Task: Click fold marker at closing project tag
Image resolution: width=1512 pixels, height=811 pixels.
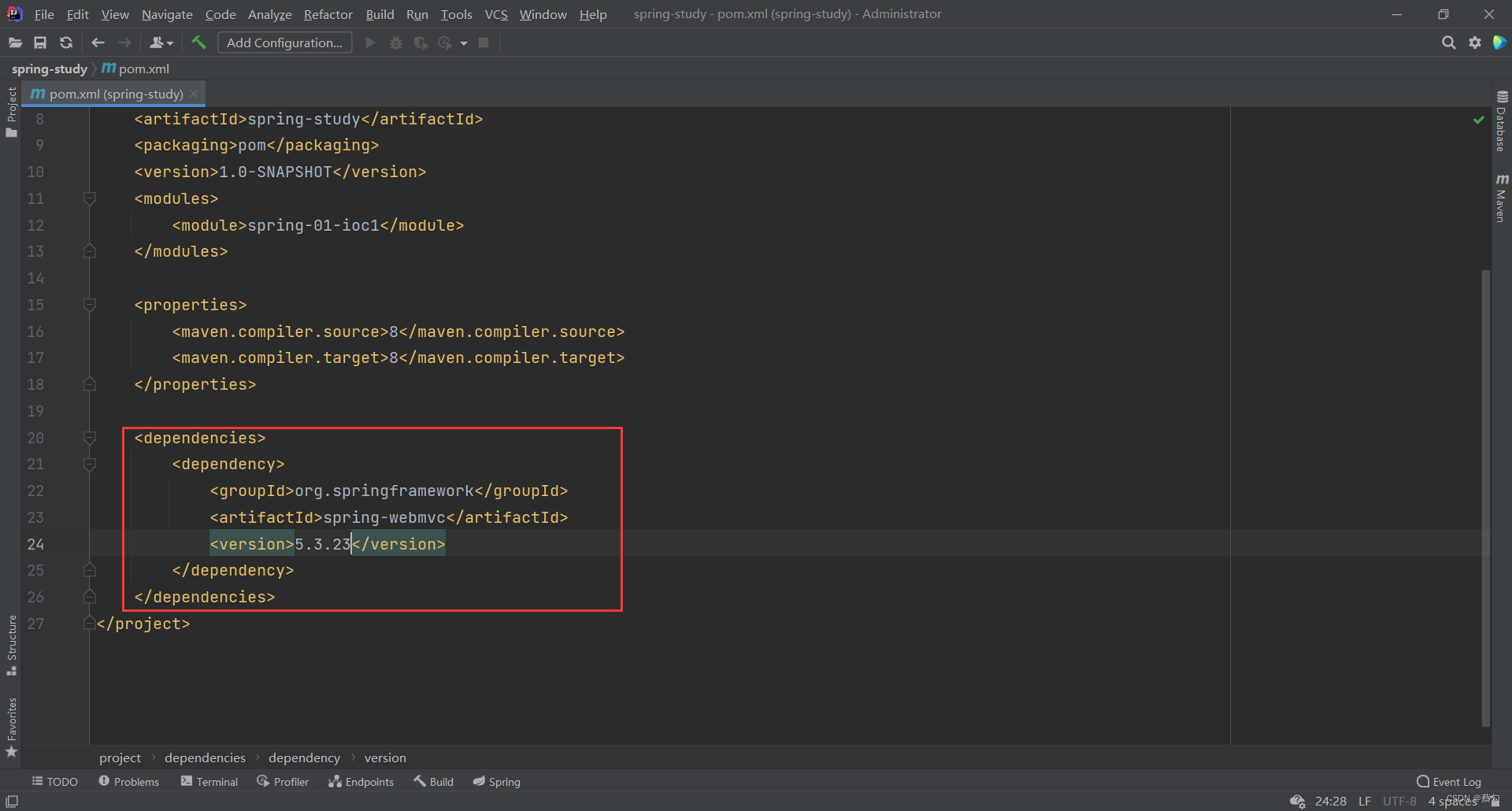Action: click(90, 624)
